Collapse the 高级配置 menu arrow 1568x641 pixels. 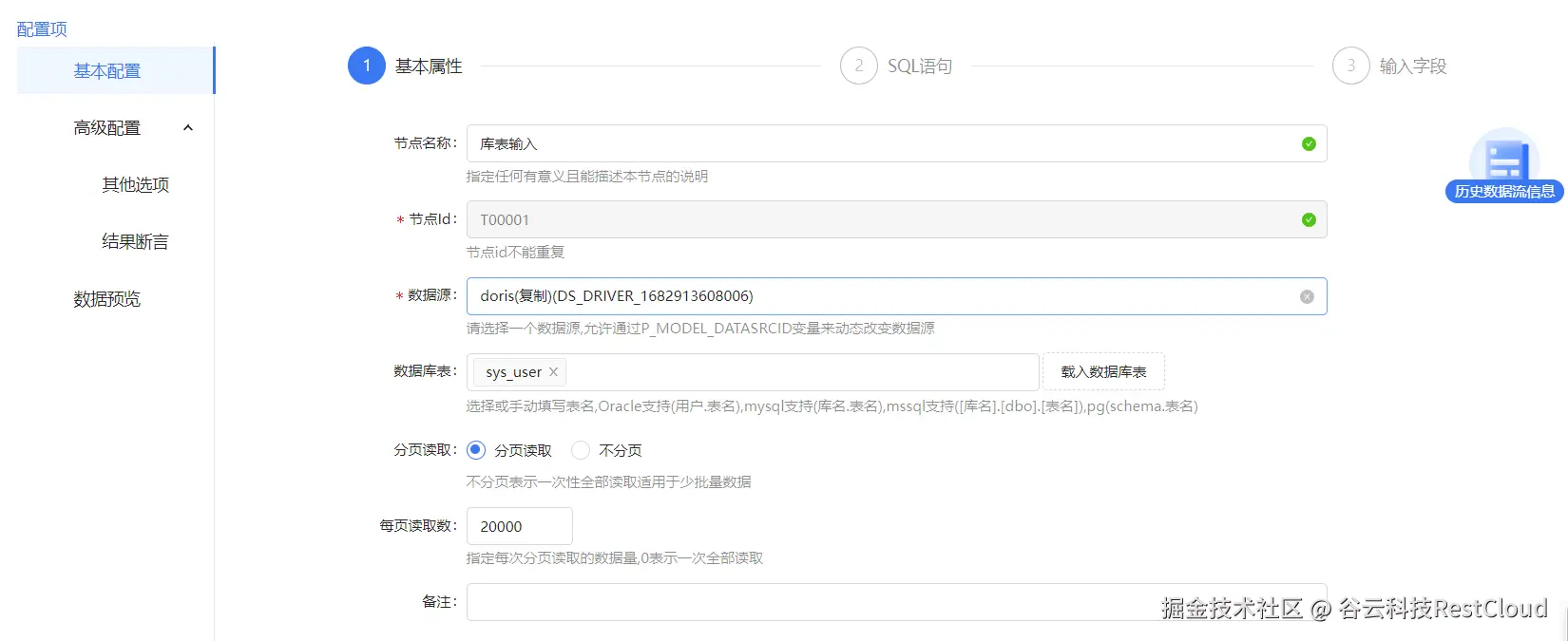pyautogui.click(x=188, y=128)
